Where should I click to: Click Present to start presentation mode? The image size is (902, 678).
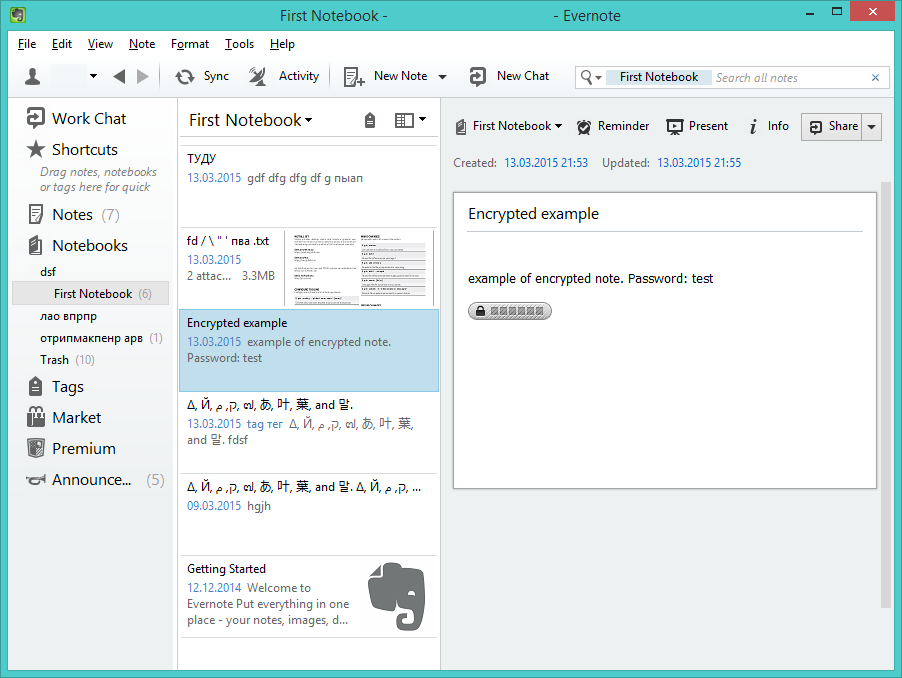click(697, 126)
